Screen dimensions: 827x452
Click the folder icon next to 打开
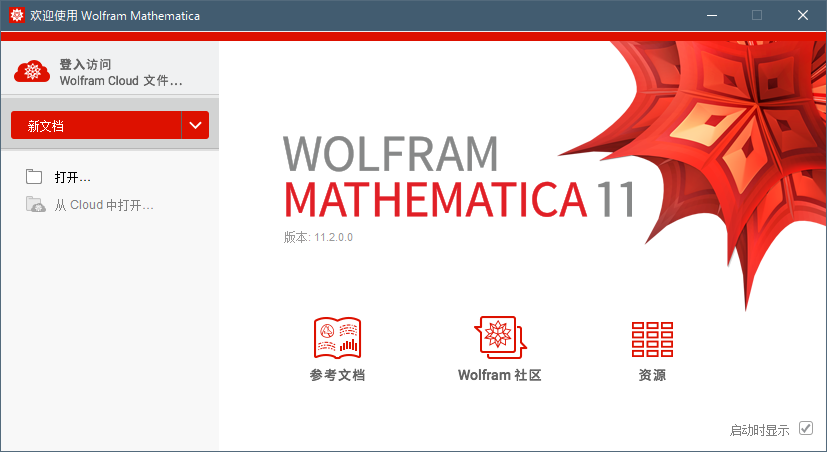34,177
